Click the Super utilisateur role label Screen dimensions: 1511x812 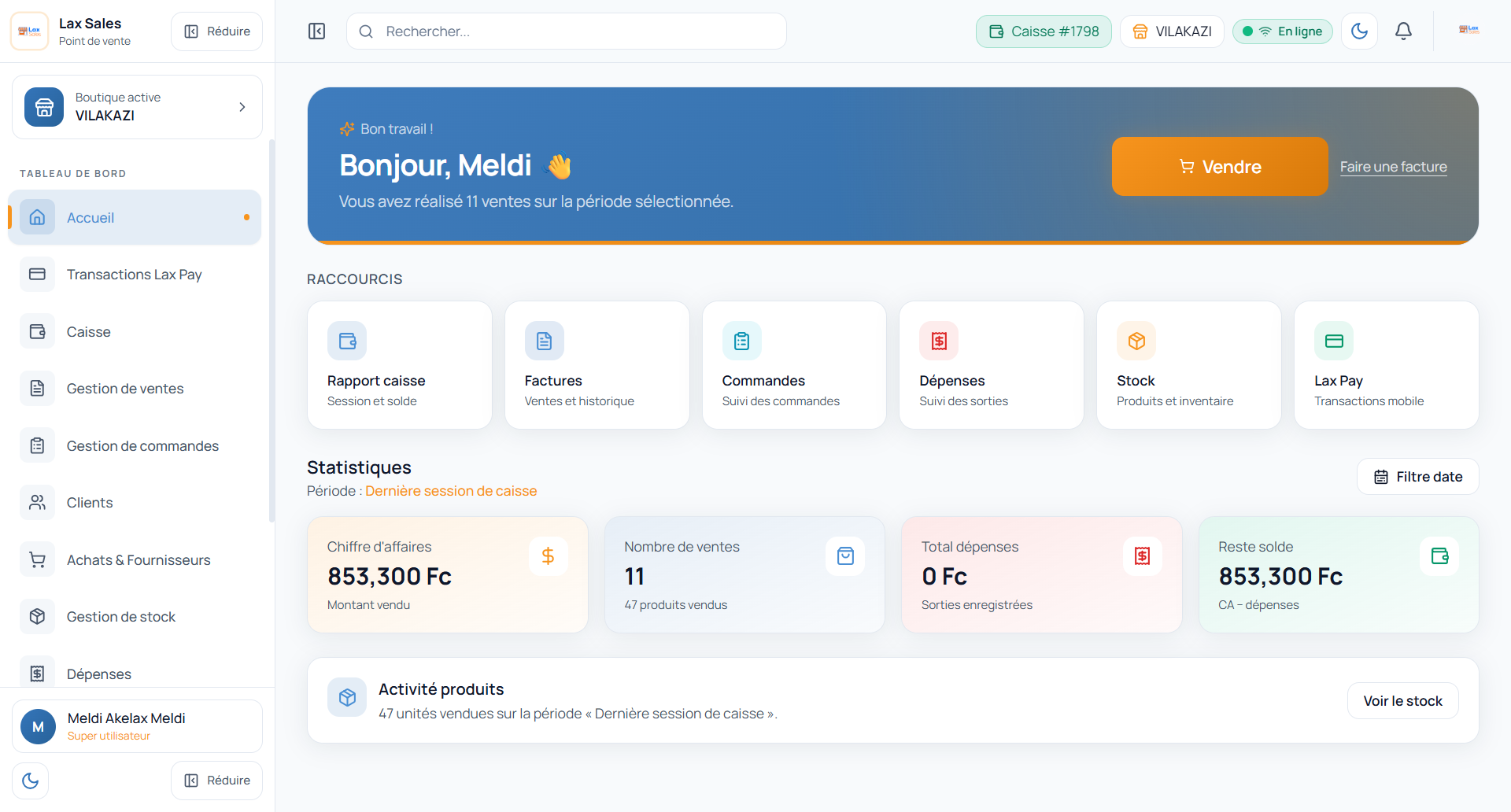tap(109, 736)
